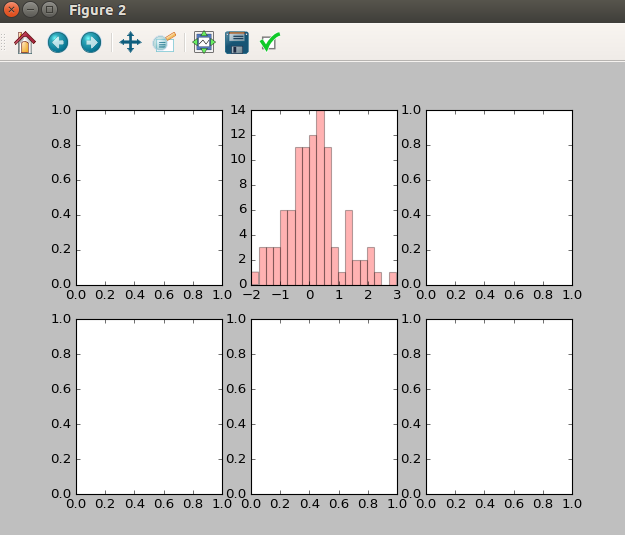Click the empty bottom-middle subplot
Image resolution: width=625 pixels, height=535 pixels.
324,407
